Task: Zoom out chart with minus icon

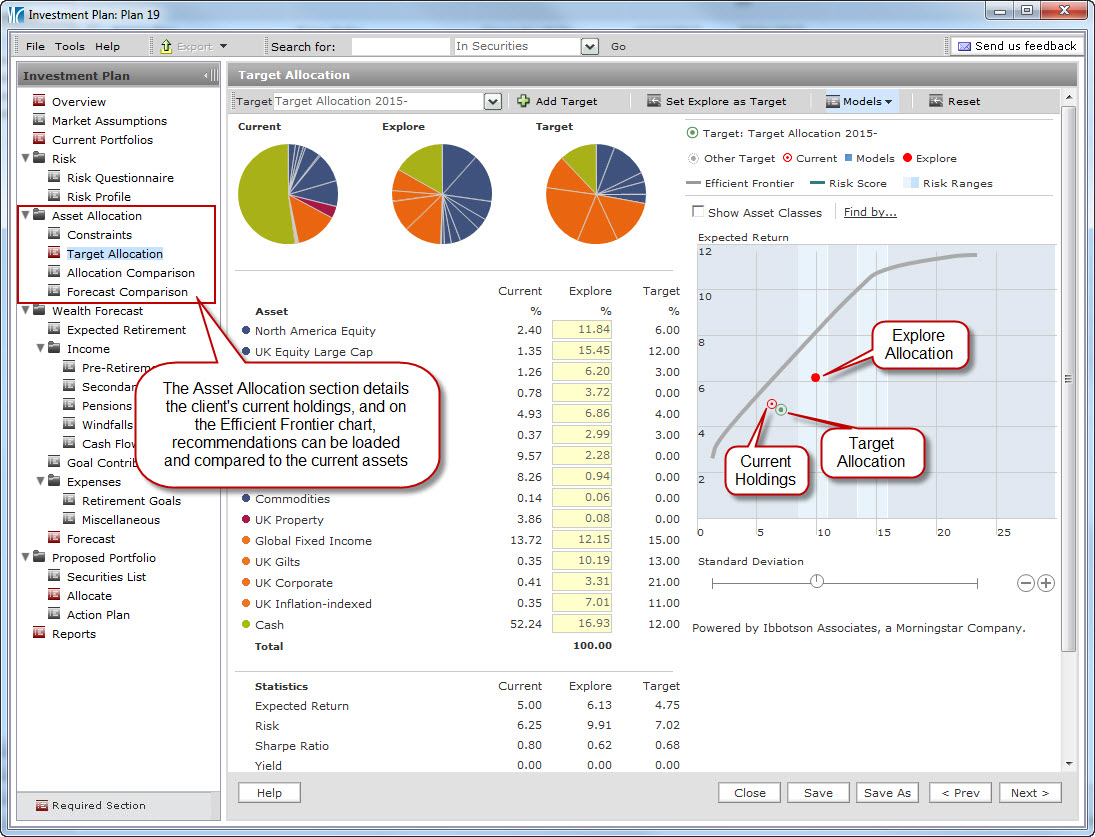Action: pos(1025,583)
